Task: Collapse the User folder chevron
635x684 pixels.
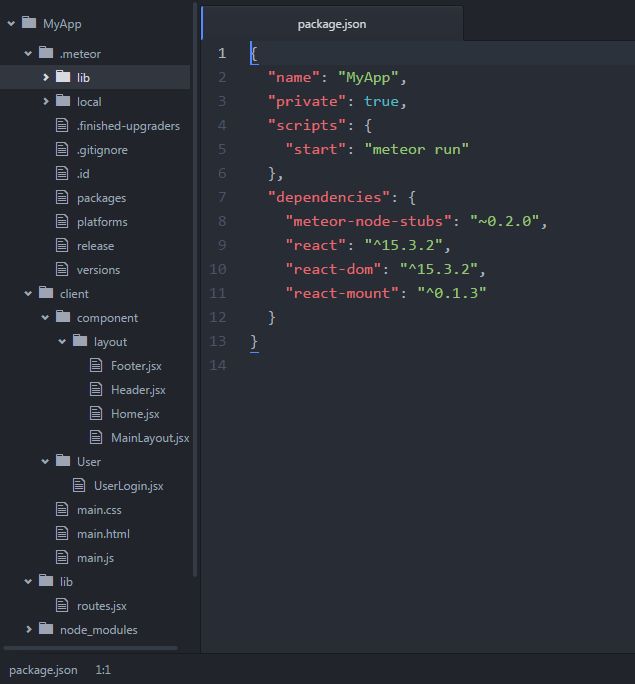Action: coord(45,462)
